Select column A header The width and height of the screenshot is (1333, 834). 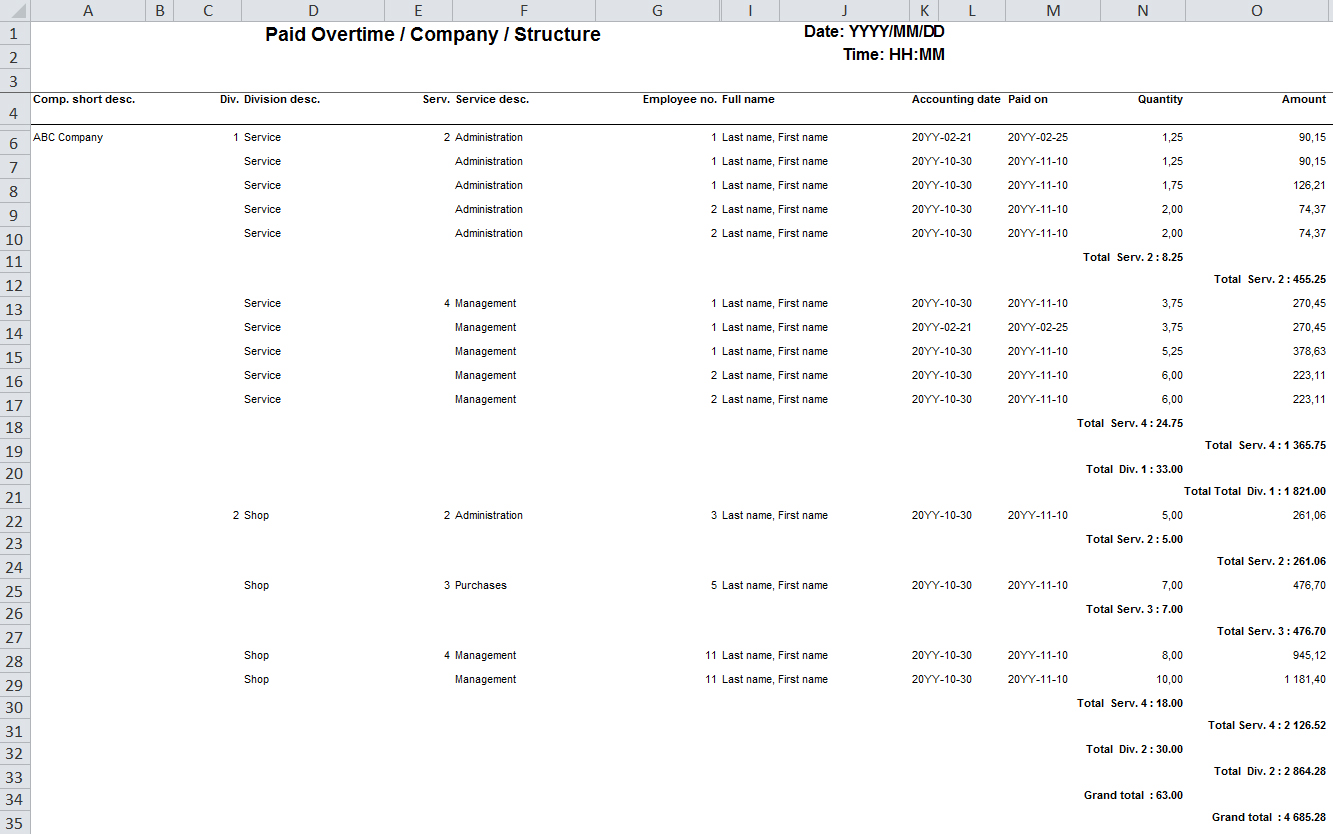click(x=88, y=11)
